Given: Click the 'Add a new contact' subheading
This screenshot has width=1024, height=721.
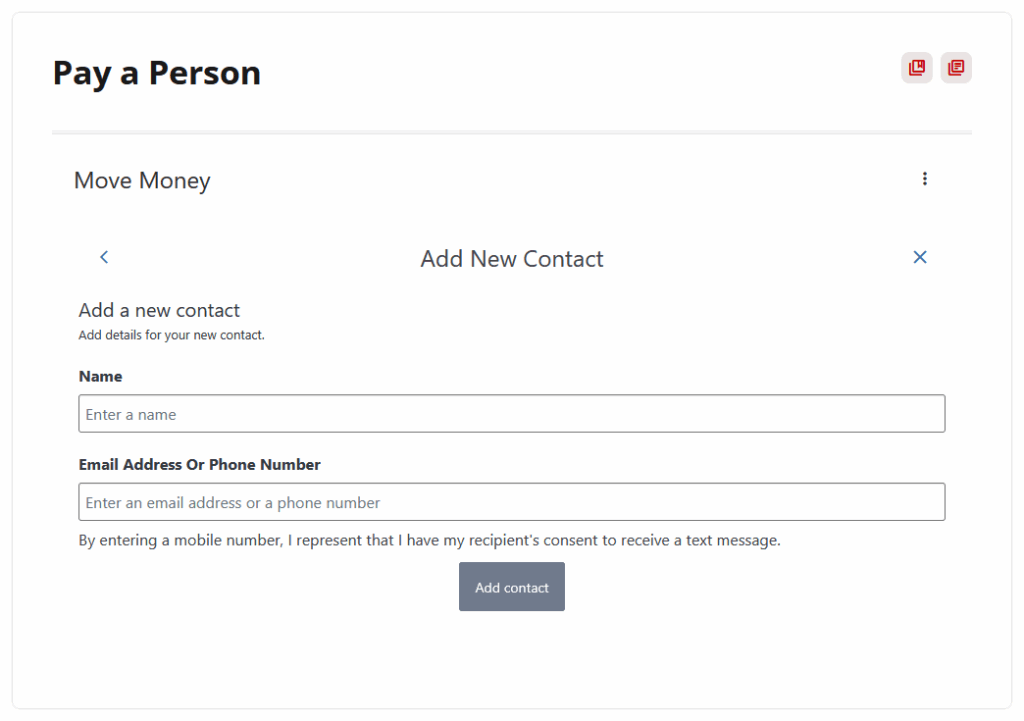Looking at the screenshot, I should [159, 310].
